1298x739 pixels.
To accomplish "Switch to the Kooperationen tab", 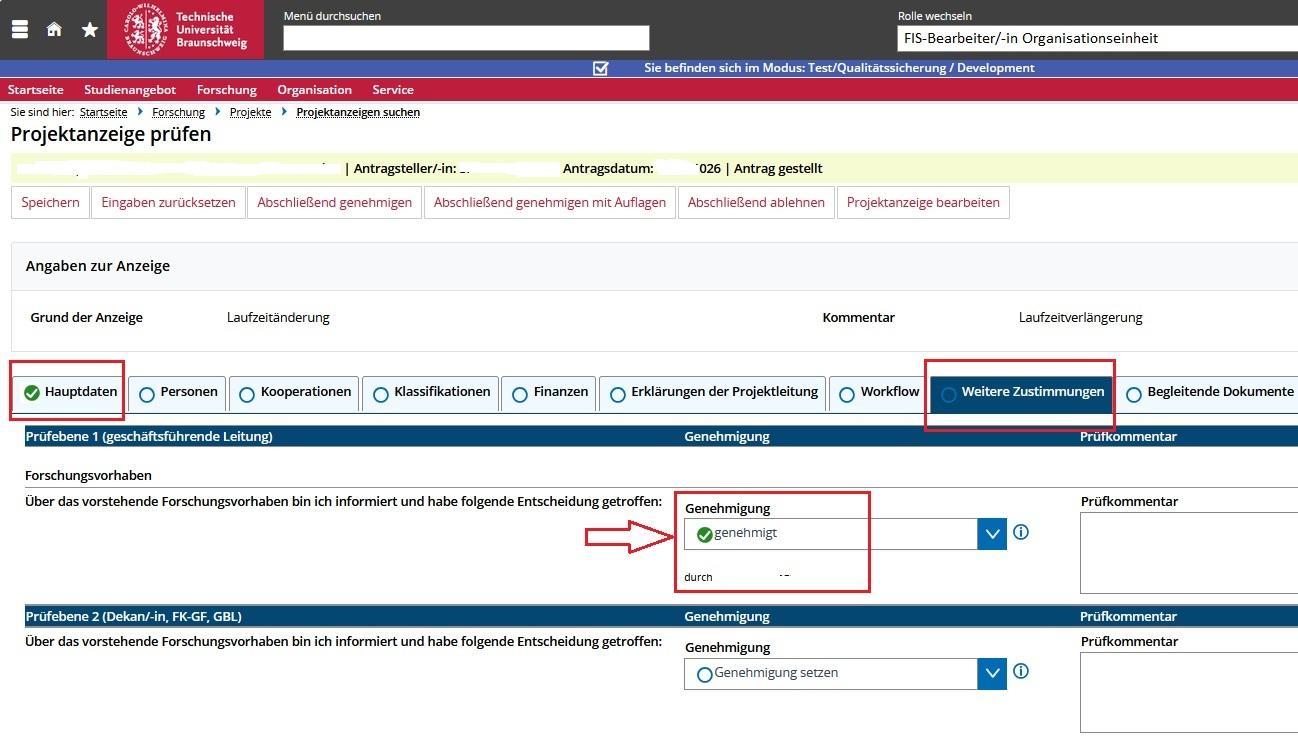I will (294, 392).
